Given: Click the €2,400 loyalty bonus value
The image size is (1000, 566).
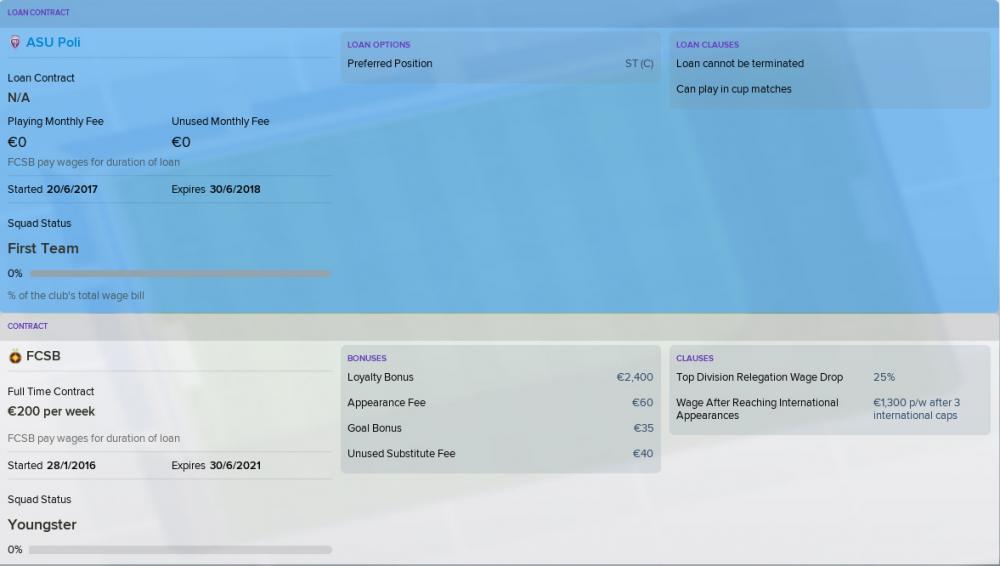Looking at the screenshot, I should tap(635, 377).
